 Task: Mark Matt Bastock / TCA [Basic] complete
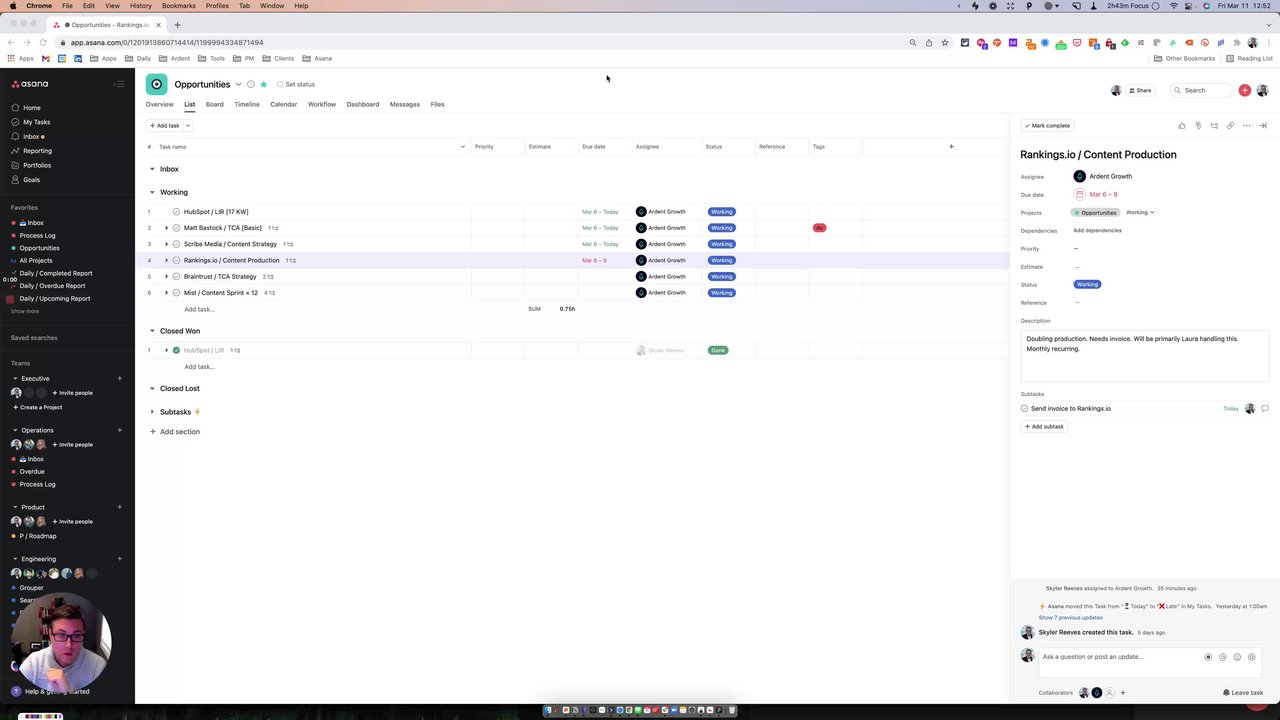click(176, 228)
